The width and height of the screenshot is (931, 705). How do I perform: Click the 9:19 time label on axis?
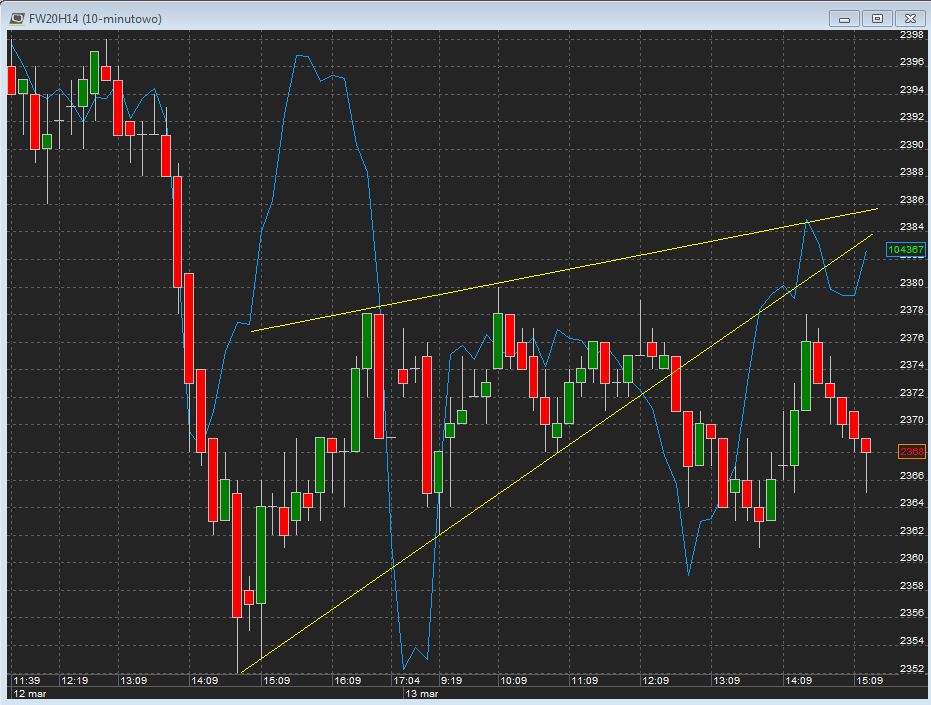pyautogui.click(x=450, y=681)
